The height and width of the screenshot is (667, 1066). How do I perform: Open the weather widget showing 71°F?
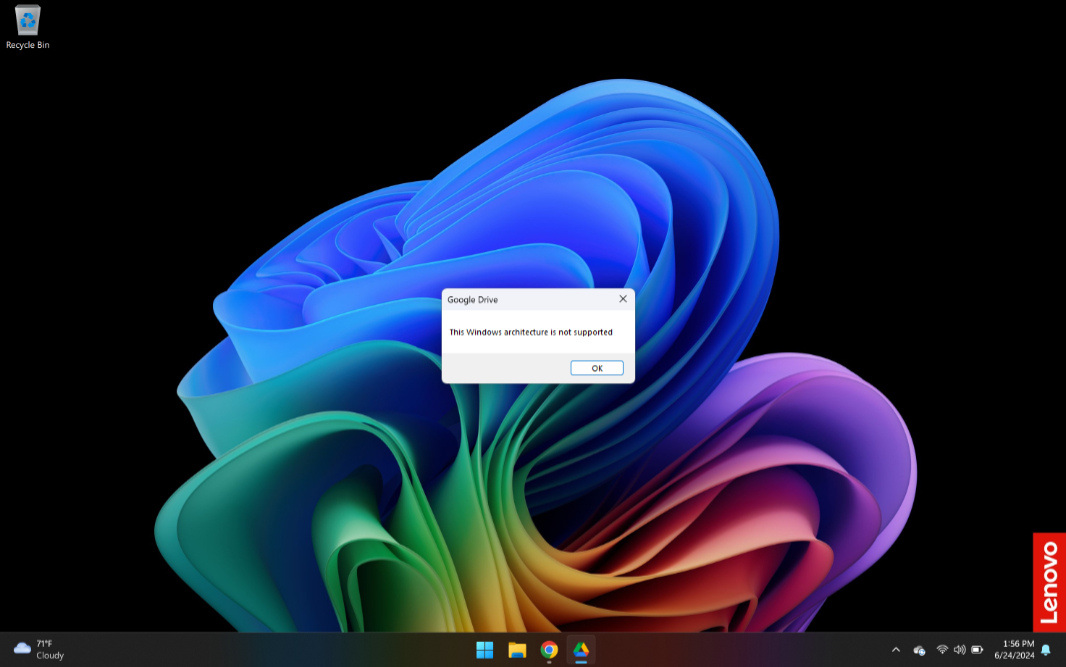[x=38, y=649]
